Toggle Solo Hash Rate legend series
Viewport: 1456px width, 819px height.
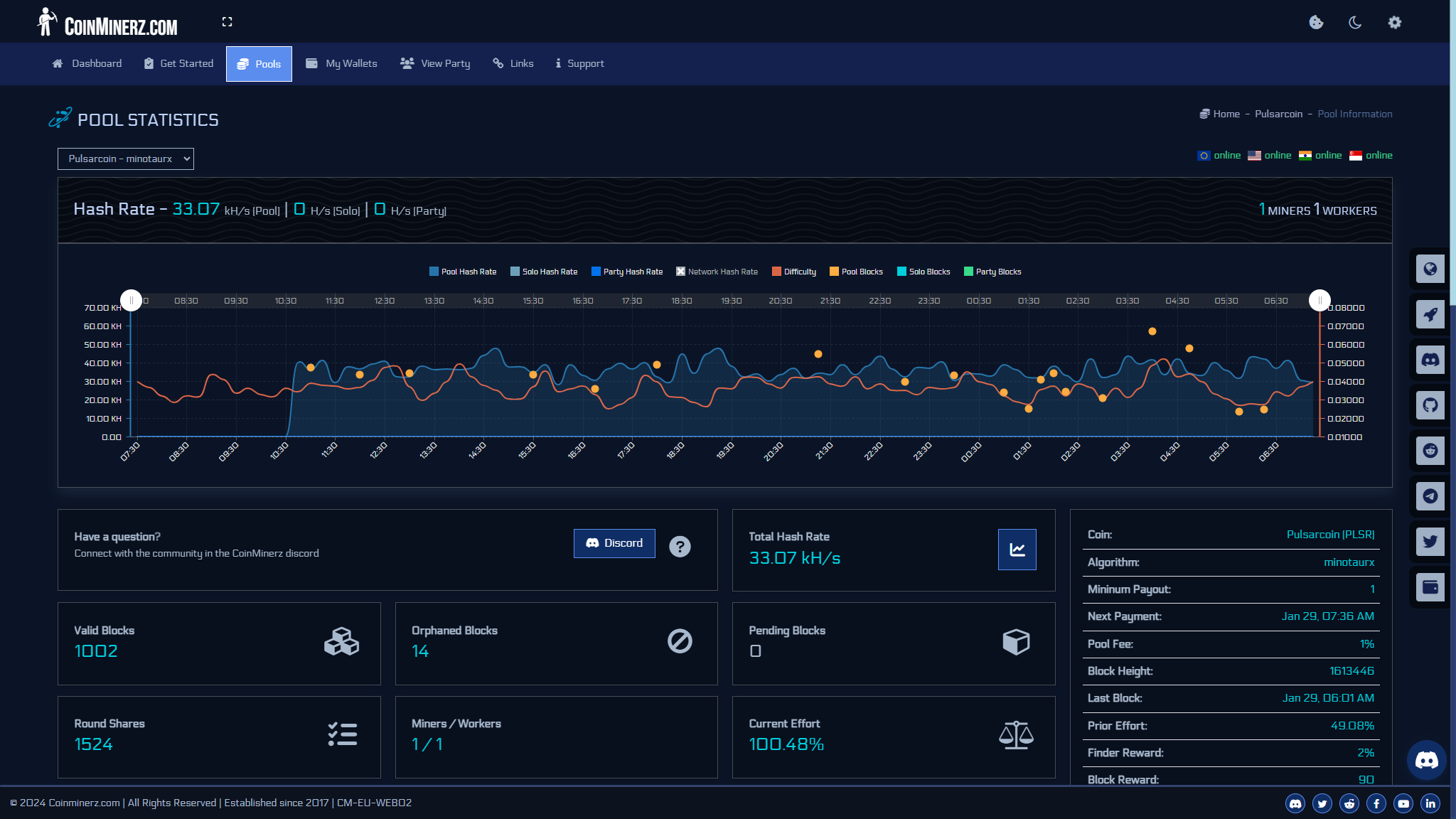[x=544, y=272]
